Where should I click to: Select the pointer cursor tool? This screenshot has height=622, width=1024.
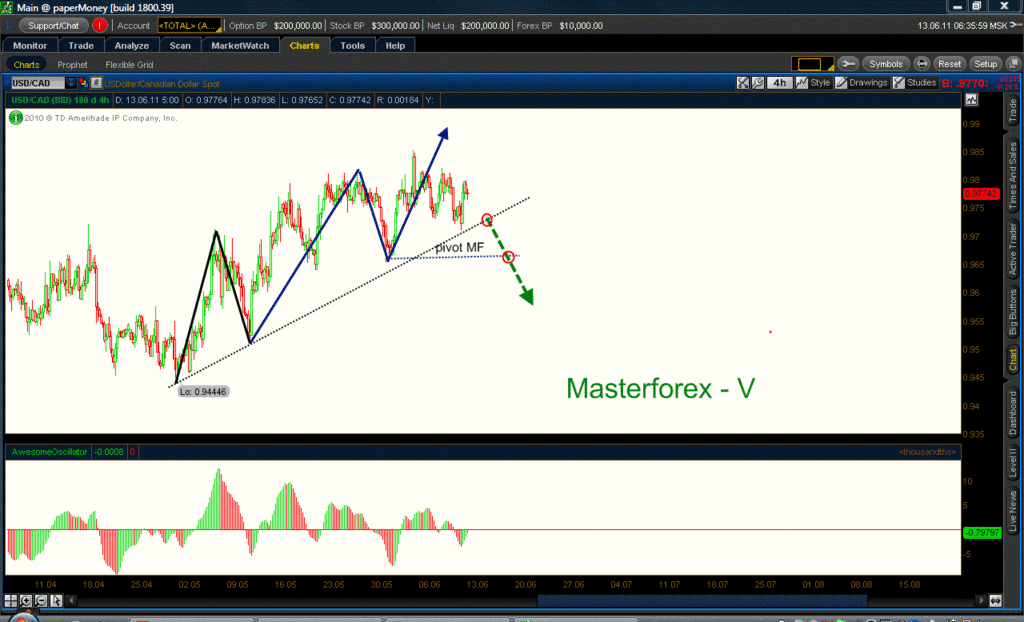56,600
